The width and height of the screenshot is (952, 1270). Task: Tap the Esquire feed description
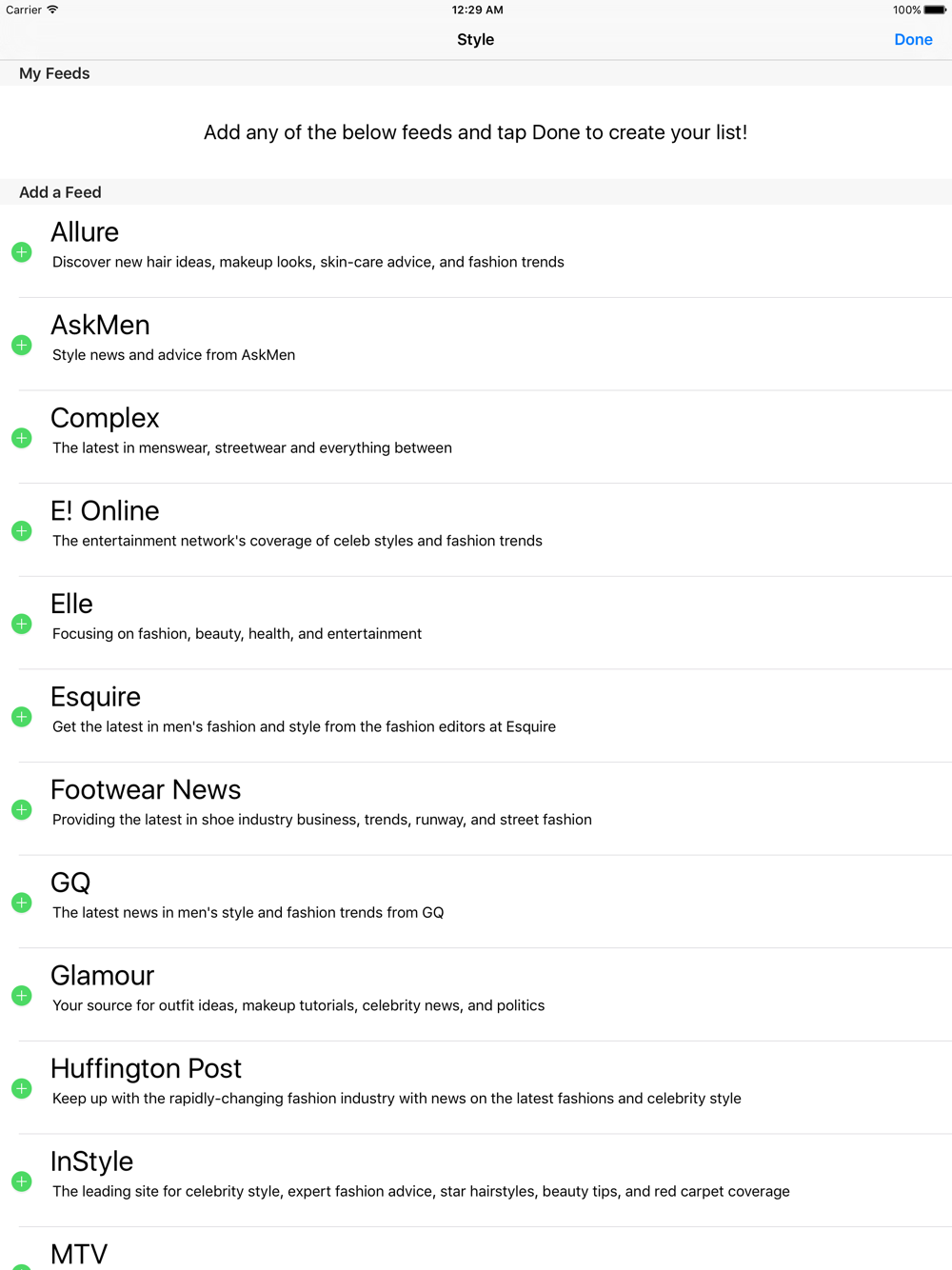pos(304,726)
